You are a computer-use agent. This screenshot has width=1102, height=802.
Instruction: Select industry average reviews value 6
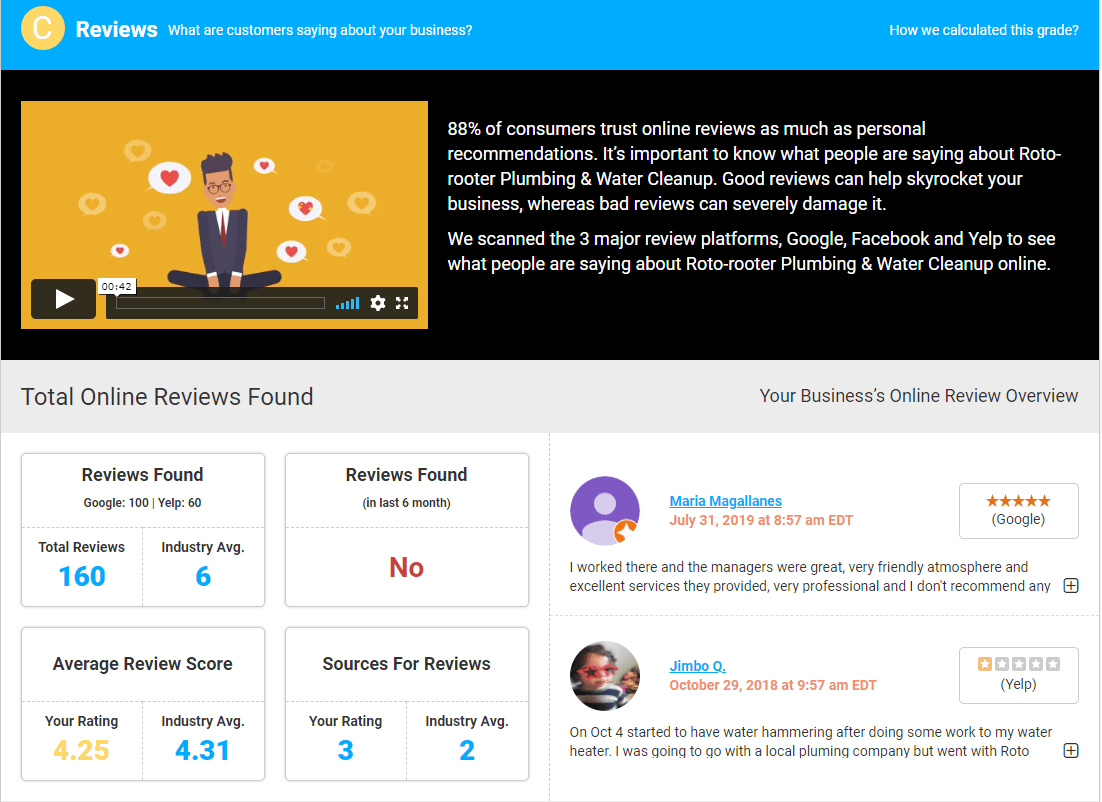[203, 576]
